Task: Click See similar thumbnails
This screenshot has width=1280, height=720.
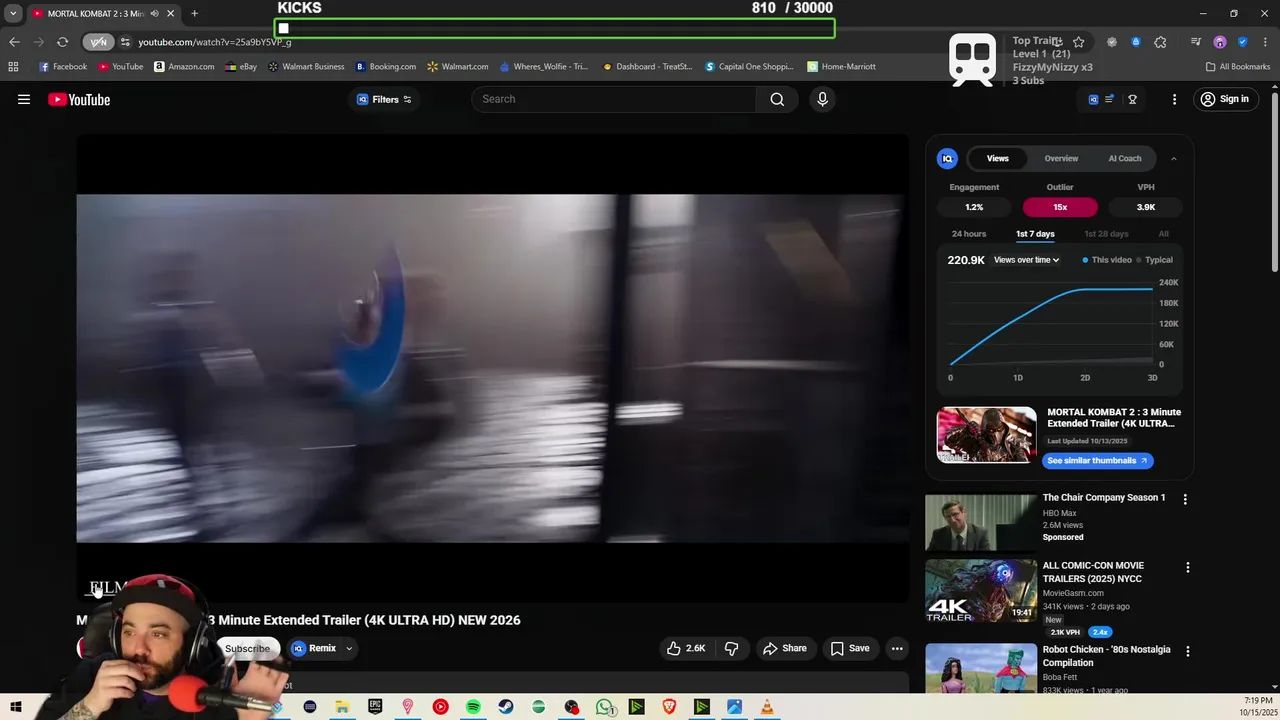Action: coord(1098,461)
